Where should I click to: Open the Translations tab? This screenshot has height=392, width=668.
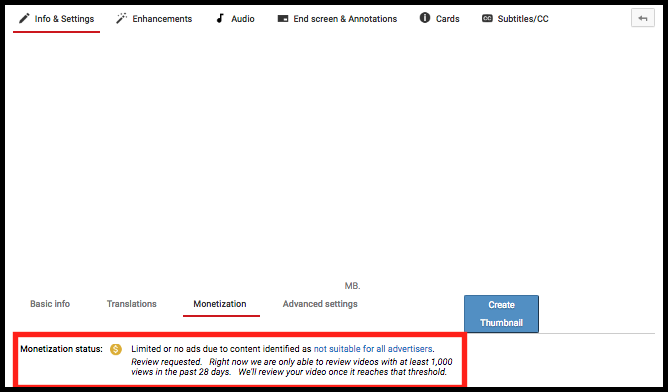[x=132, y=304]
